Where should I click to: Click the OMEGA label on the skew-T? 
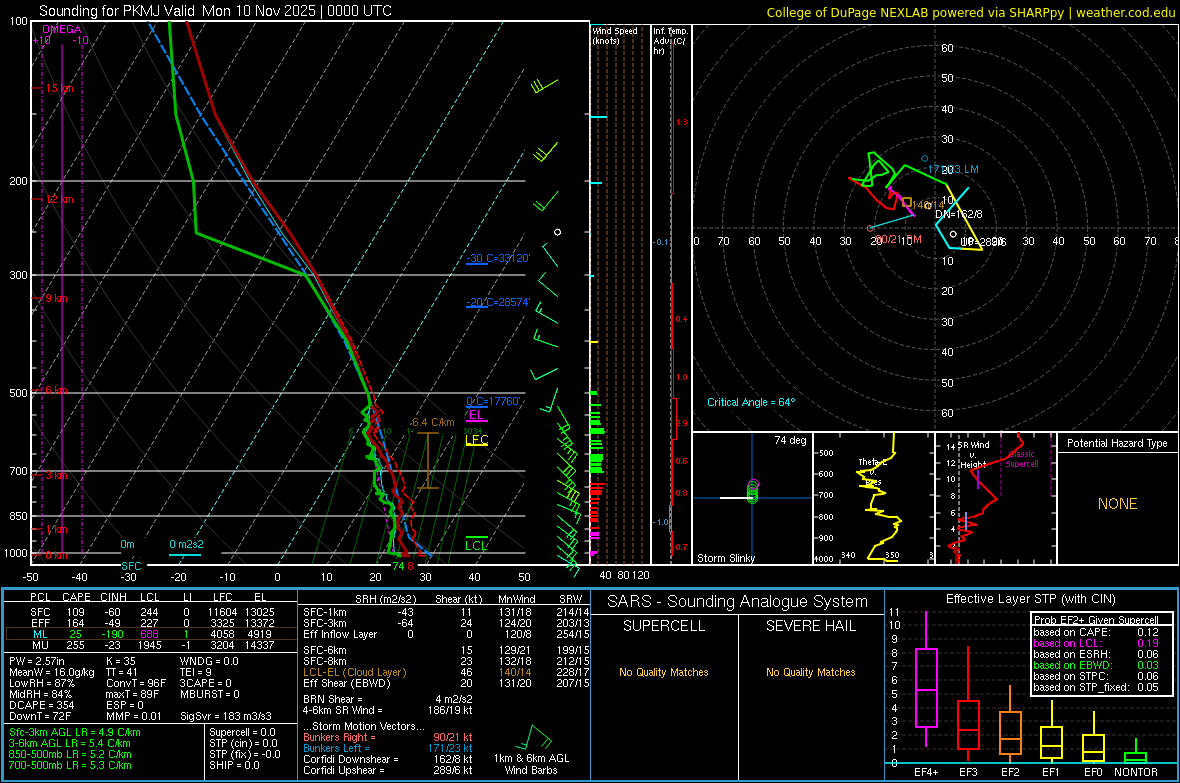[x=62, y=29]
